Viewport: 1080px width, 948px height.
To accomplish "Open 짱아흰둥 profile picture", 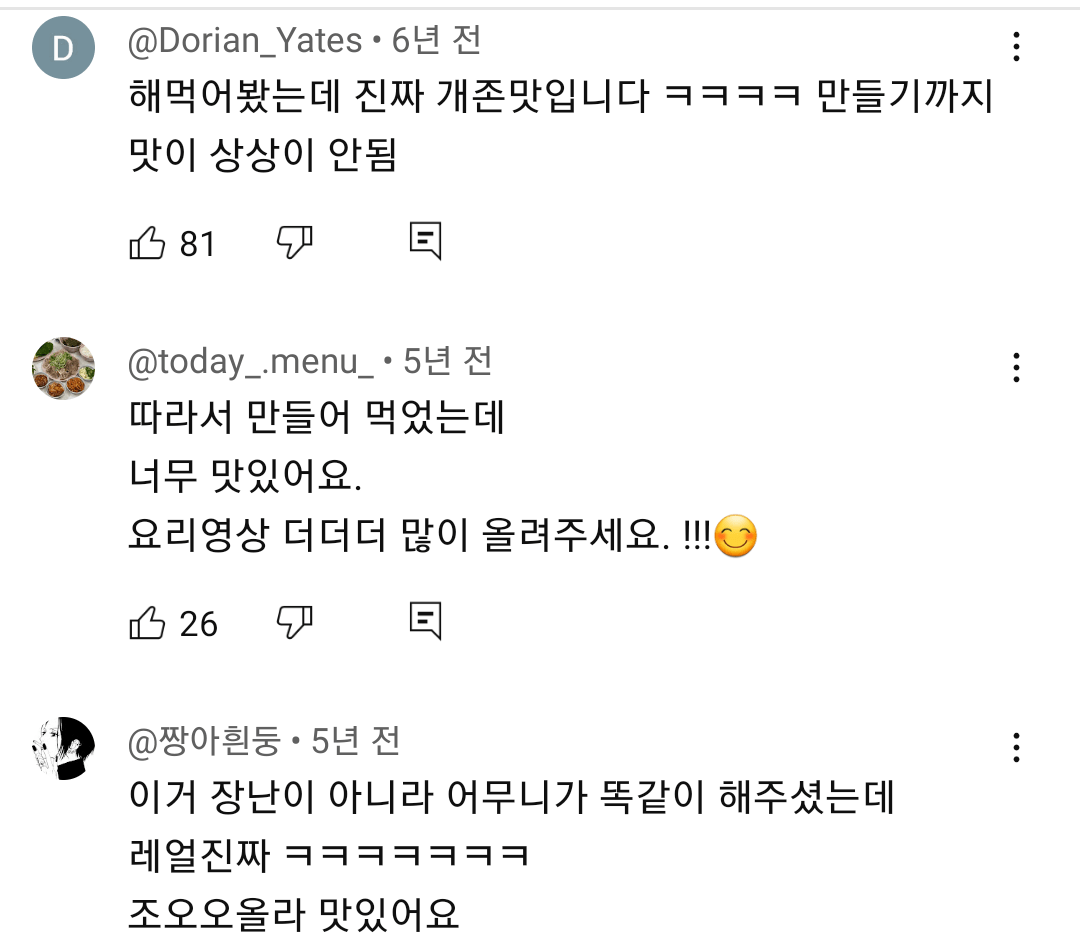I will [x=63, y=748].
